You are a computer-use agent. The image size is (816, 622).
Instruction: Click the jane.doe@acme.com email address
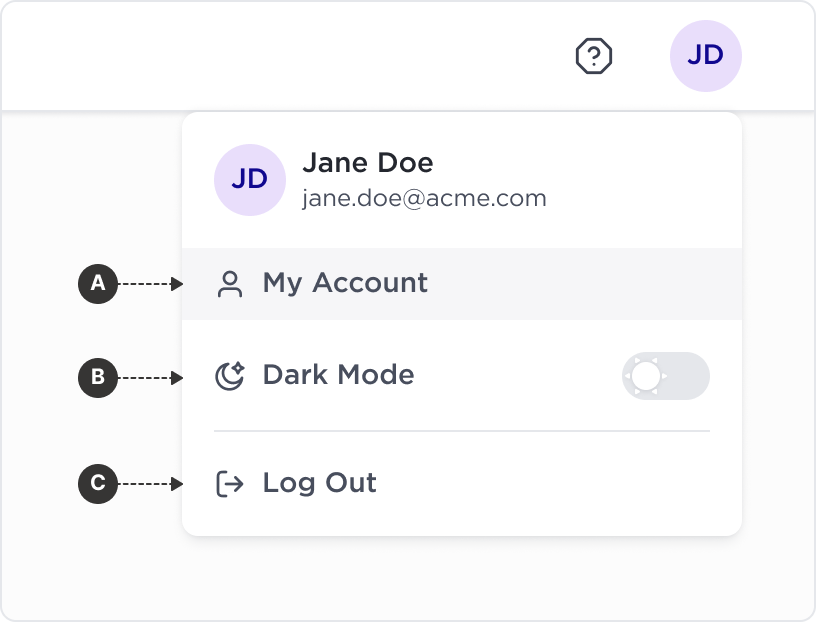(x=424, y=198)
